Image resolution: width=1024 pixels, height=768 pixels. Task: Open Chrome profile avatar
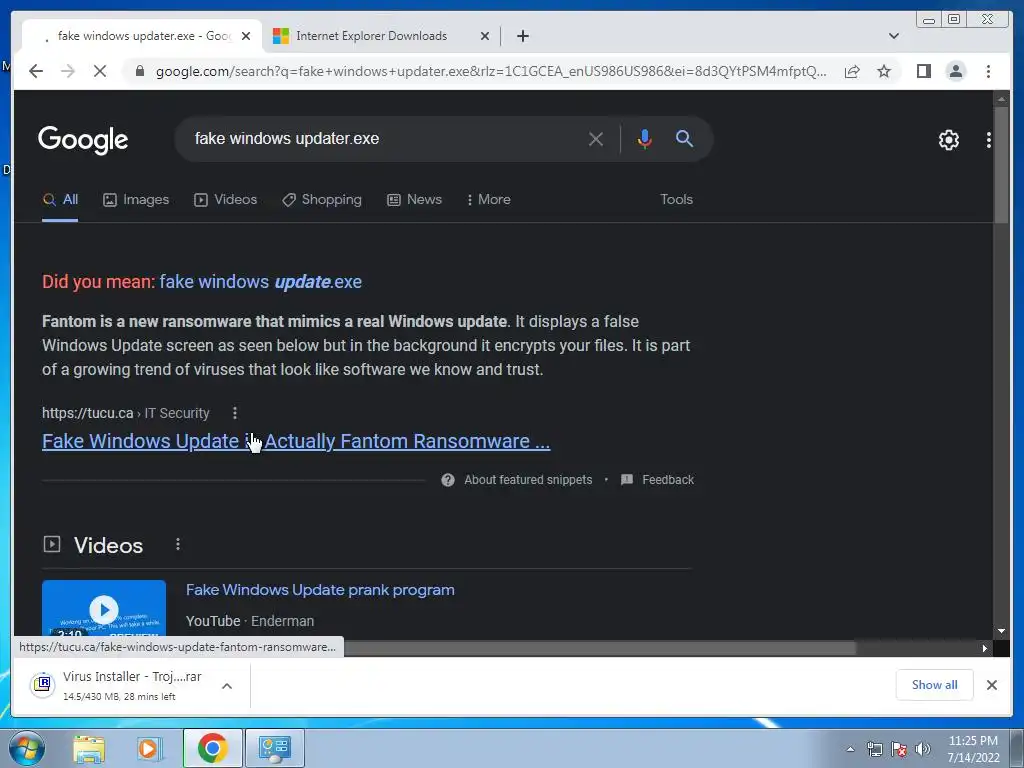click(955, 71)
